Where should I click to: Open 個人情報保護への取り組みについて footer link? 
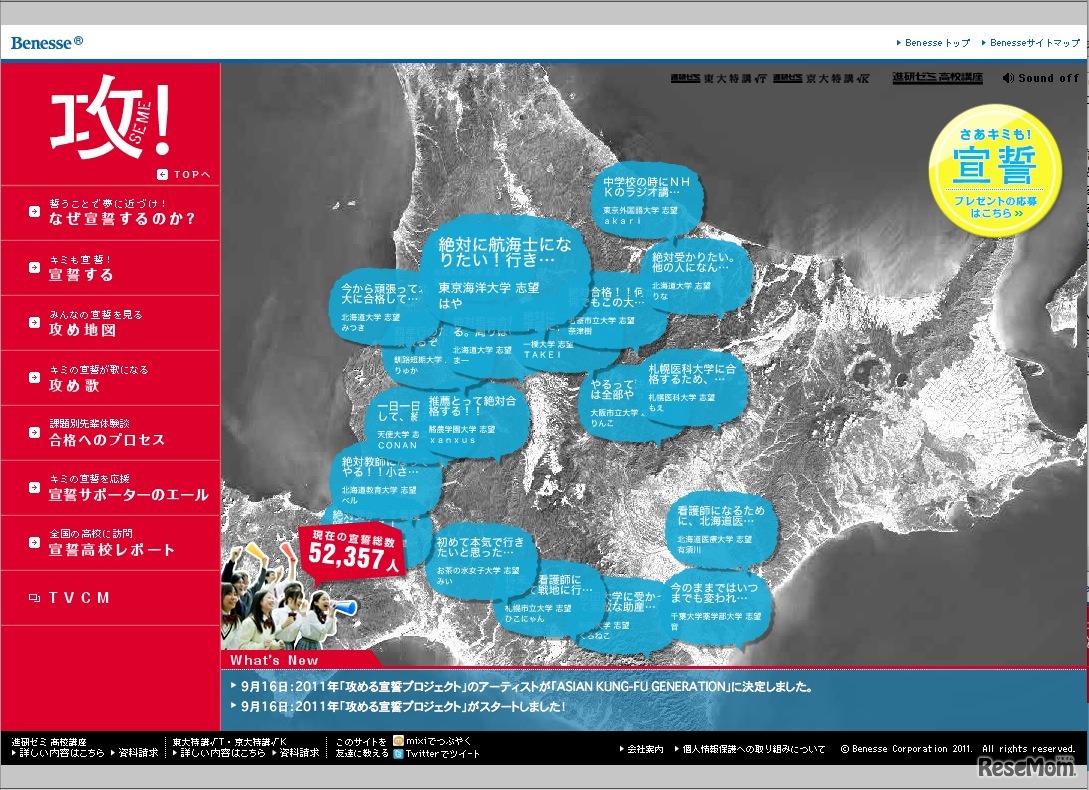click(750, 749)
